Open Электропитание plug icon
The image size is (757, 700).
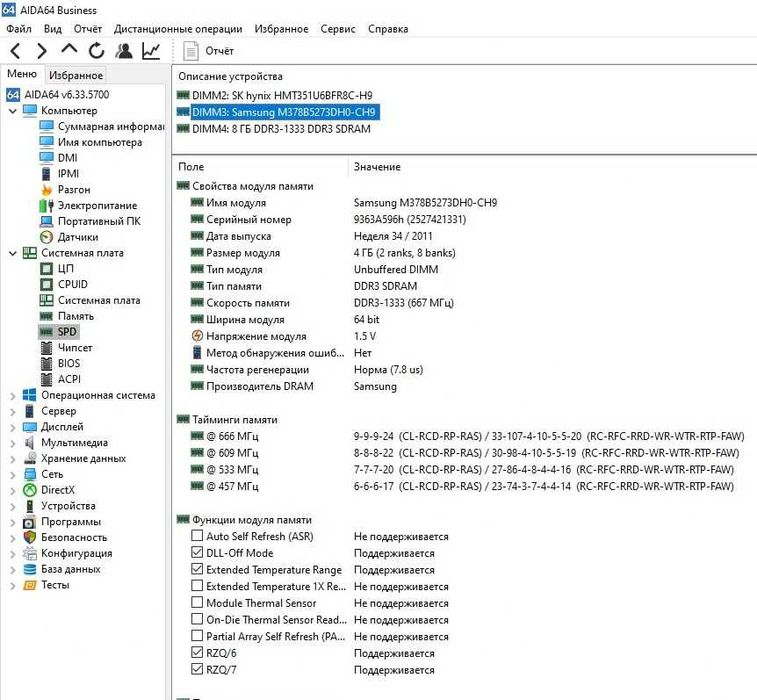click(46, 206)
